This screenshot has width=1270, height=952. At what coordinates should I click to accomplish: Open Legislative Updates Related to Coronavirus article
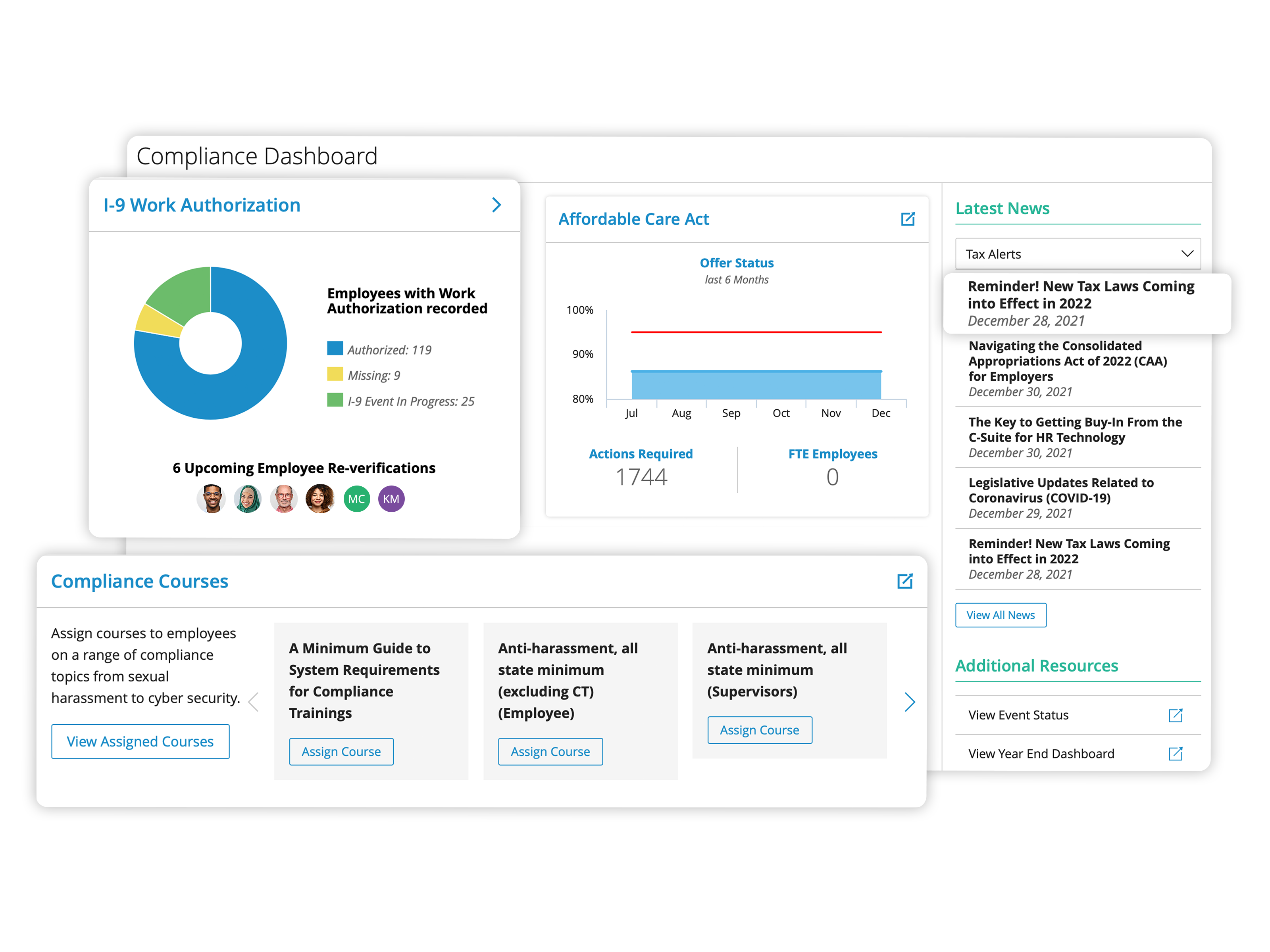tap(1060, 490)
